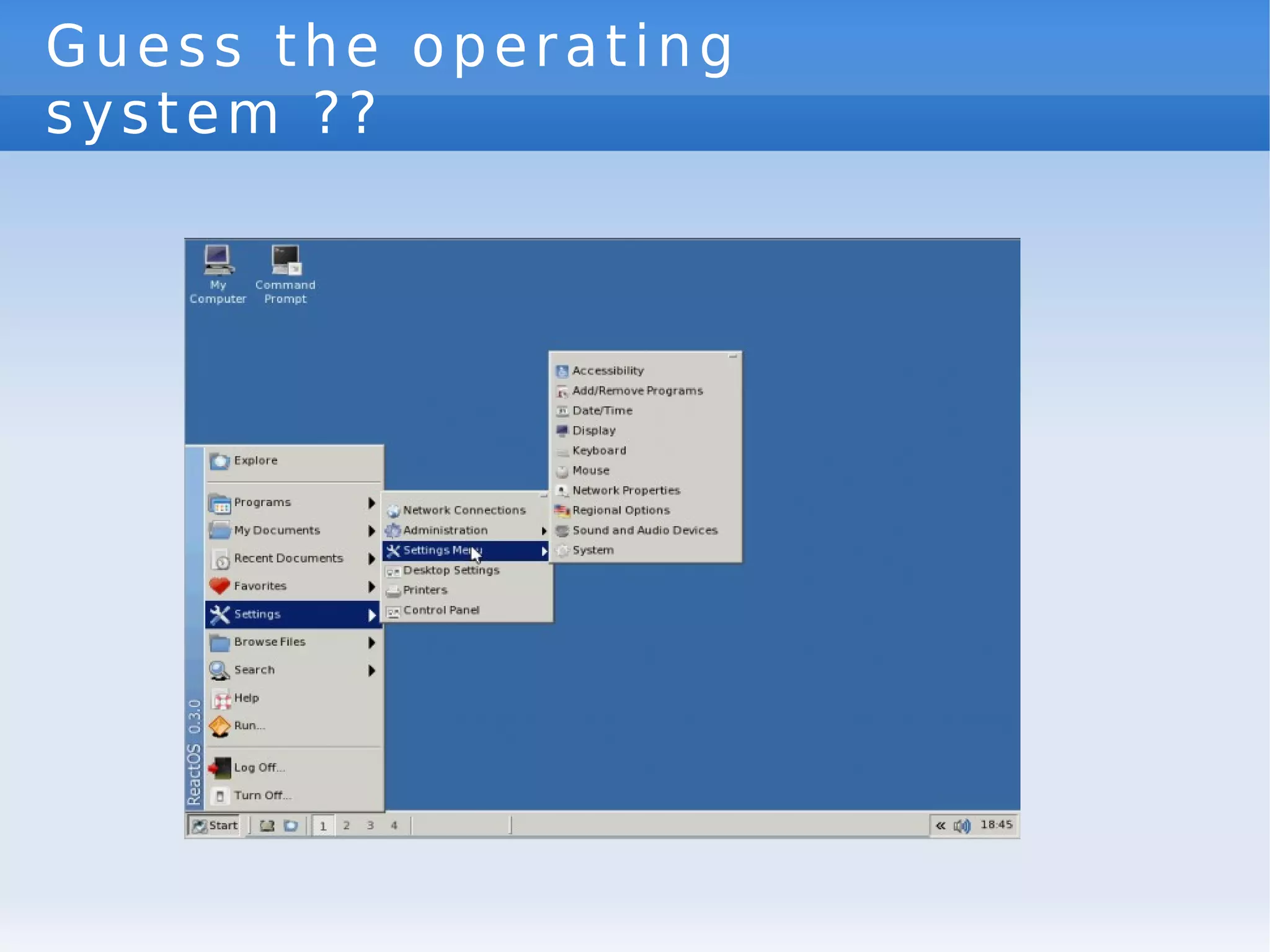Viewport: 1270px width, 952px height.
Task: Switch to virtual desktop 3
Action: (x=370, y=825)
